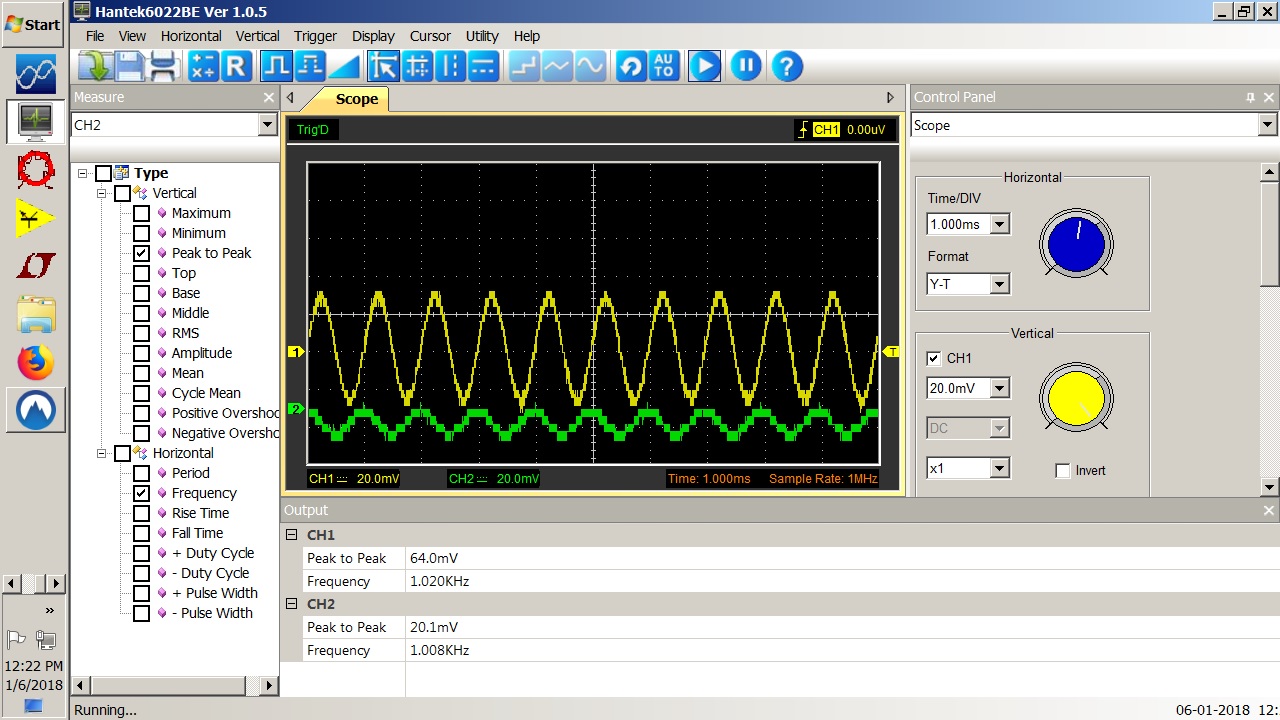Enable the vertical cursors icon
The height and width of the screenshot is (720, 1280).
(450, 66)
